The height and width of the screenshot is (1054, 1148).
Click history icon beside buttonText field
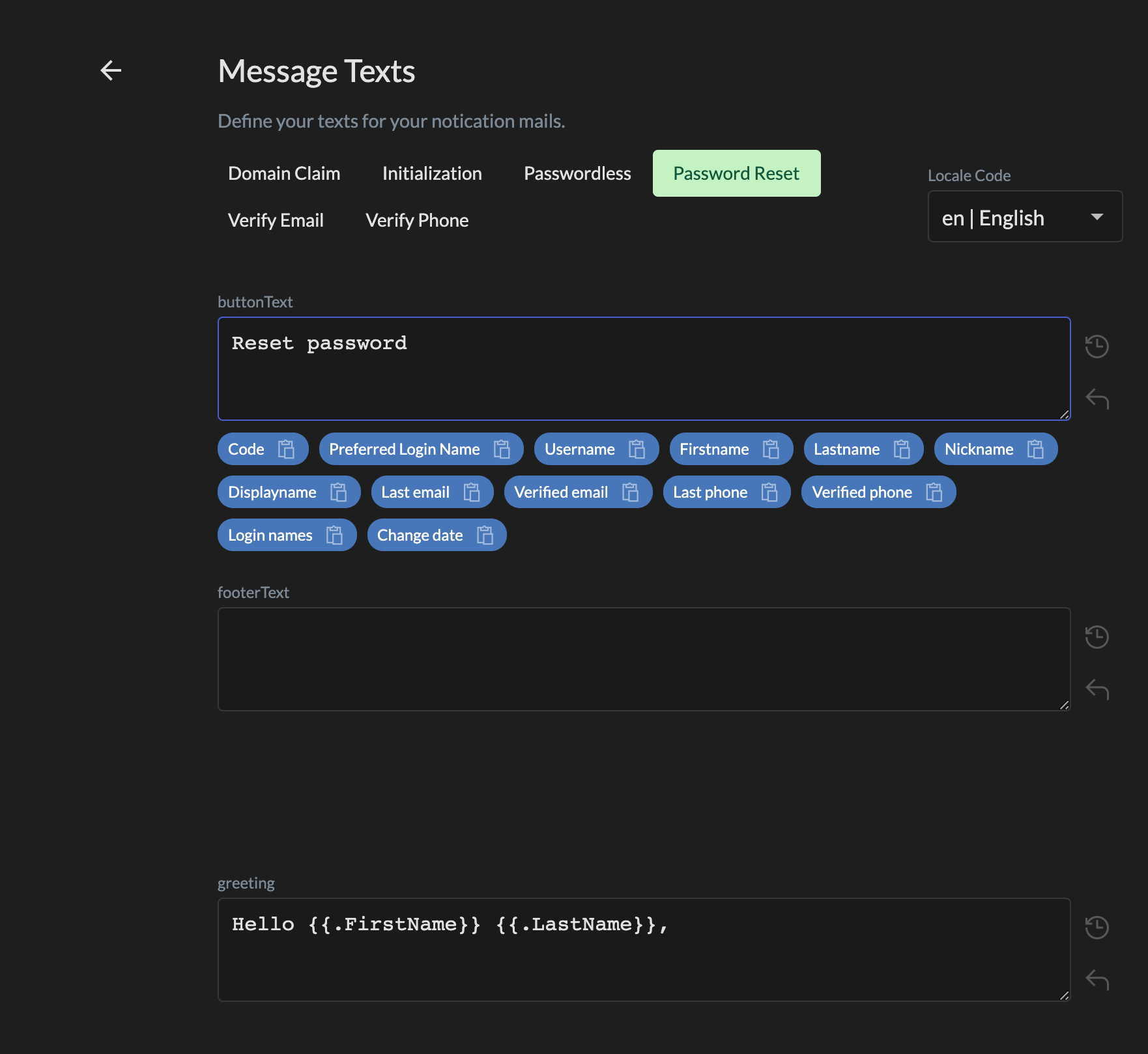[1097, 347]
